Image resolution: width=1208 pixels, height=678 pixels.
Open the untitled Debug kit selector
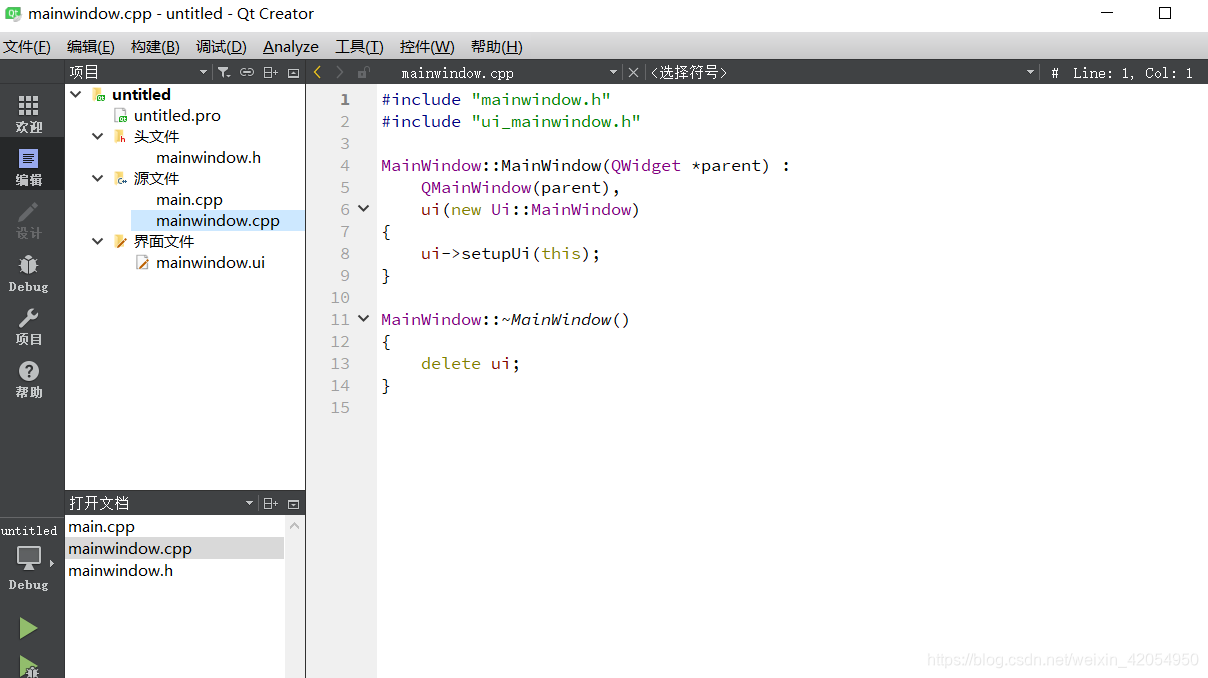click(29, 558)
